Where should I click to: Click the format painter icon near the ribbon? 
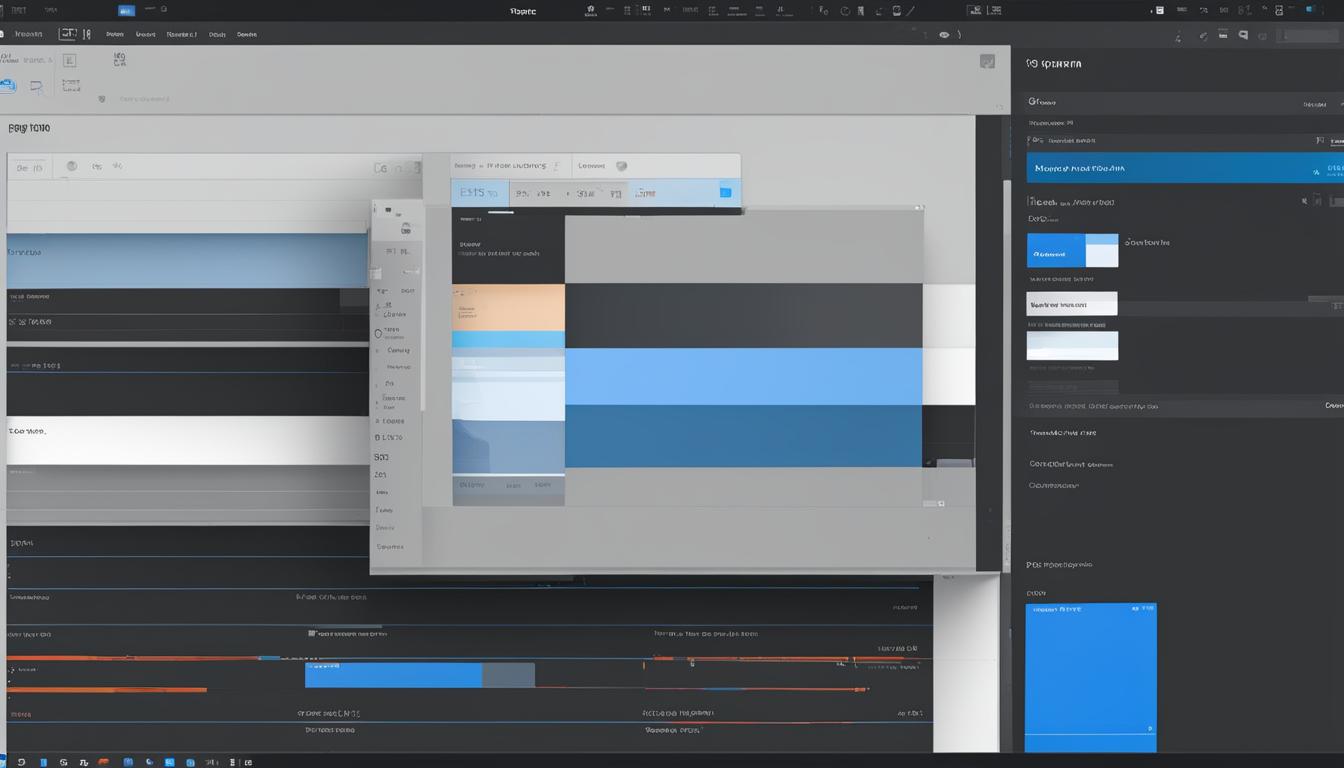37,86
